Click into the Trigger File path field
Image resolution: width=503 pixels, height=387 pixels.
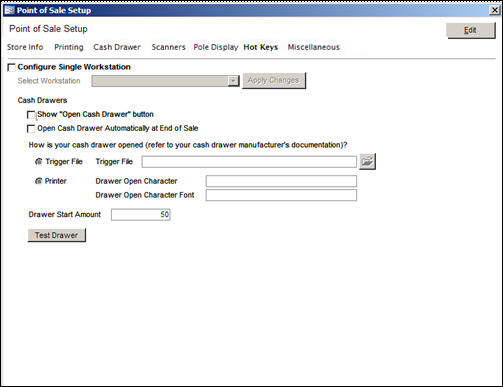coord(249,162)
